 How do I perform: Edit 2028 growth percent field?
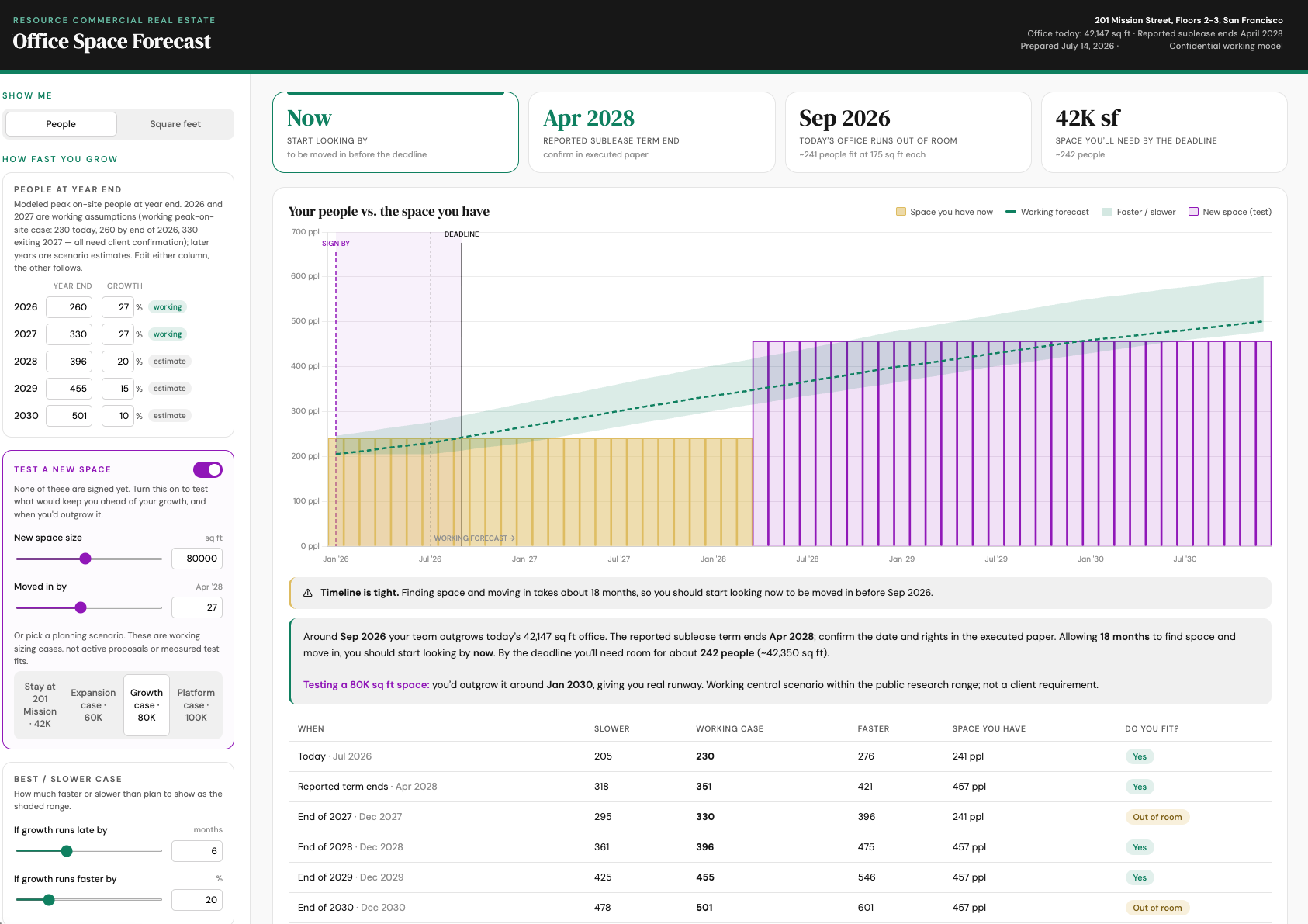tap(118, 362)
